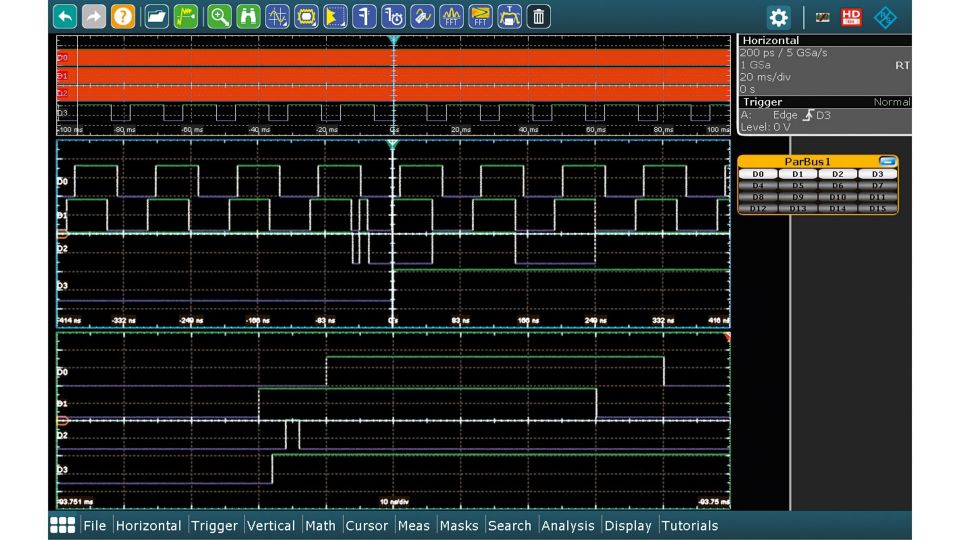The height and width of the screenshot is (540, 960).
Task: Click the '10 ns/div' label in bottom diagram
Action: pos(394,502)
